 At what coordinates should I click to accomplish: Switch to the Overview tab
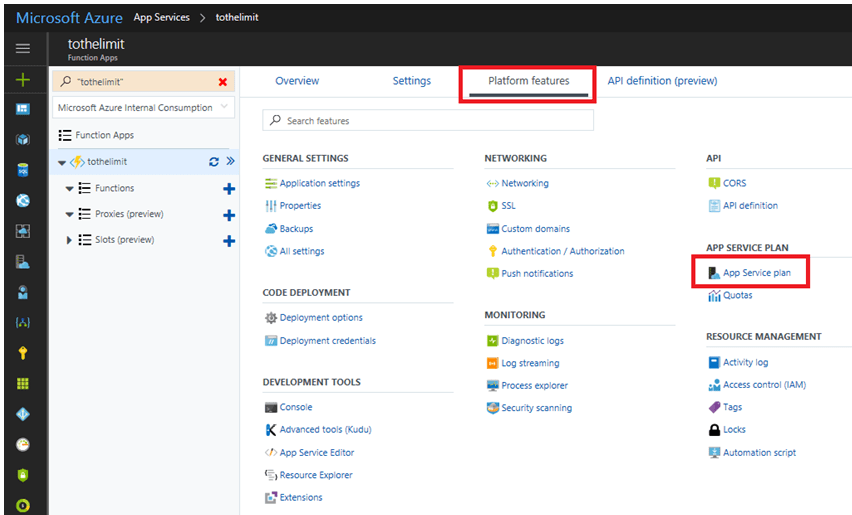[297, 81]
